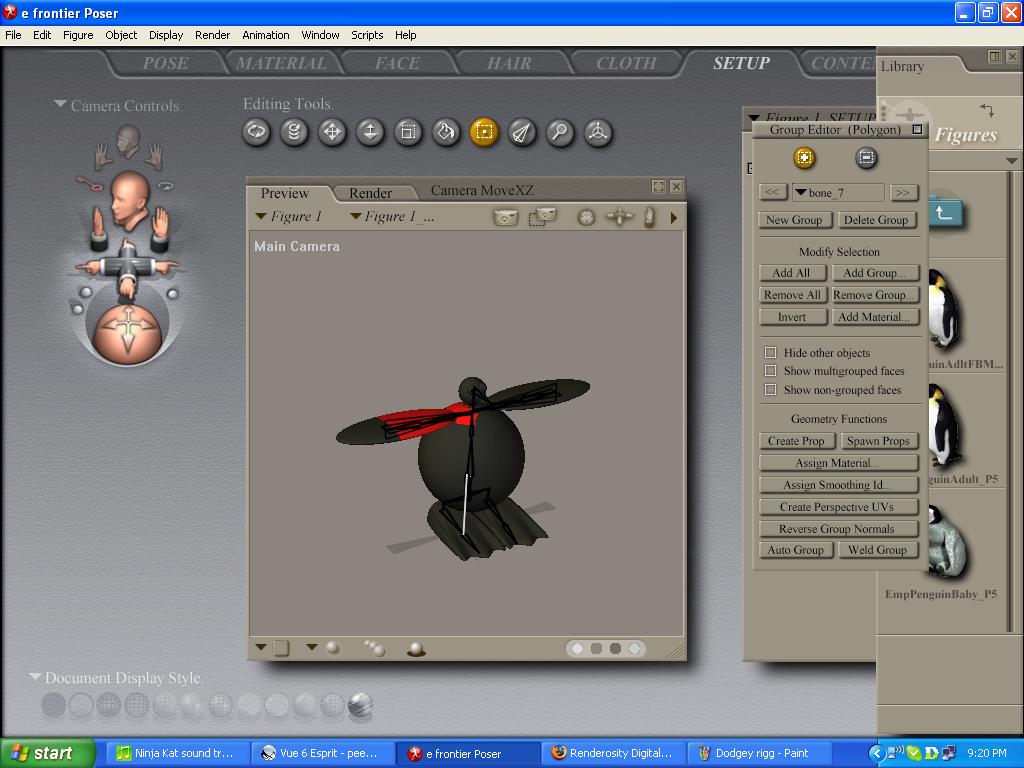Image resolution: width=1024 pixels, height=768 pixels.
Task: Open the Figure menu
Action: (78, 35)
